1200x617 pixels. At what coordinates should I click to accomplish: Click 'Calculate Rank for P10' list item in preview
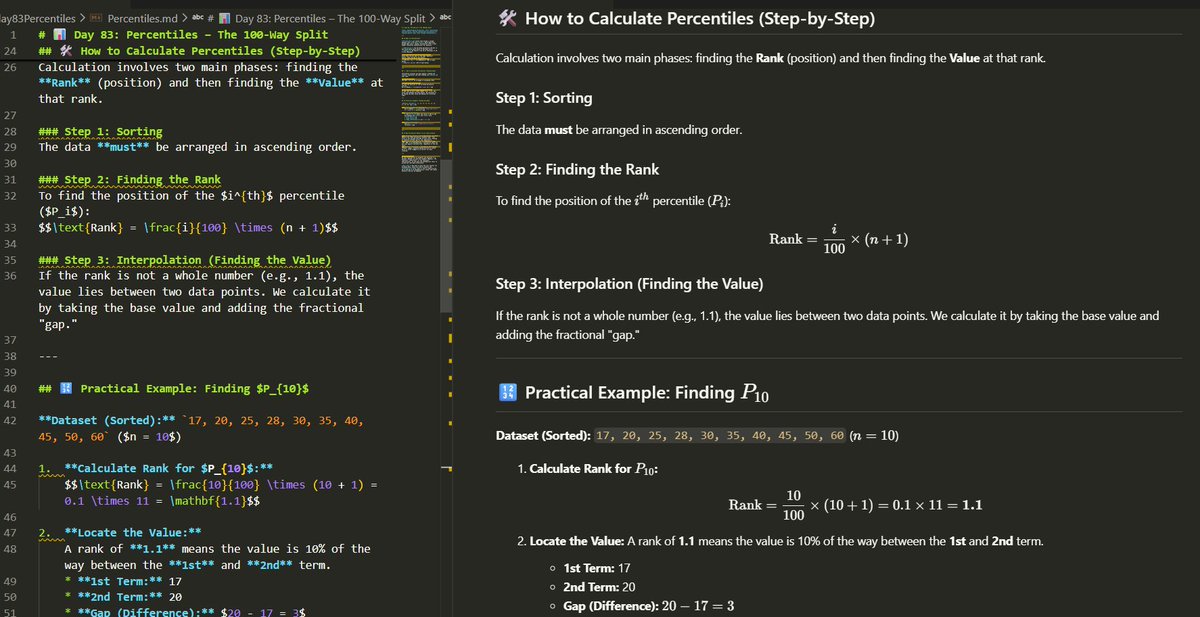594,469
